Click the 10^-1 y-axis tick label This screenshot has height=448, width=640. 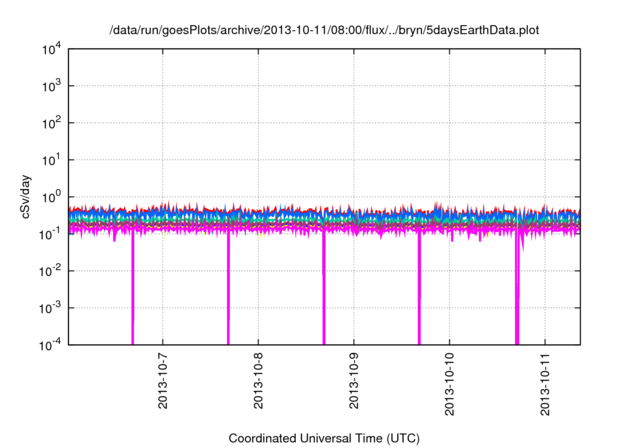(50, 234)
